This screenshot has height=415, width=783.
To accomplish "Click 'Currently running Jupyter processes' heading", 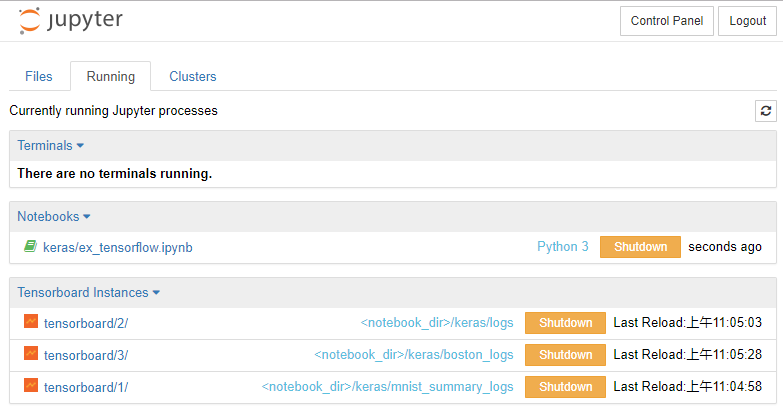I will [113, 110].
